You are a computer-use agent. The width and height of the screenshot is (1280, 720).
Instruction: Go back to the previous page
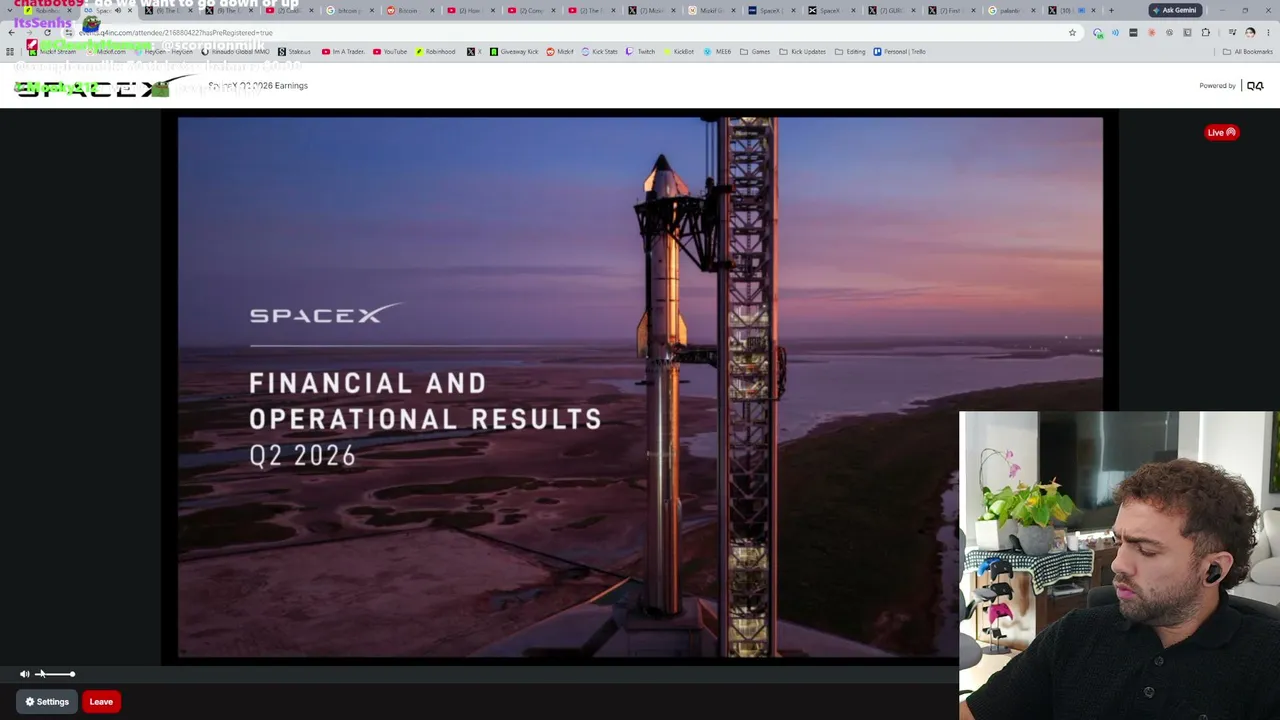(x=11, y=33)
